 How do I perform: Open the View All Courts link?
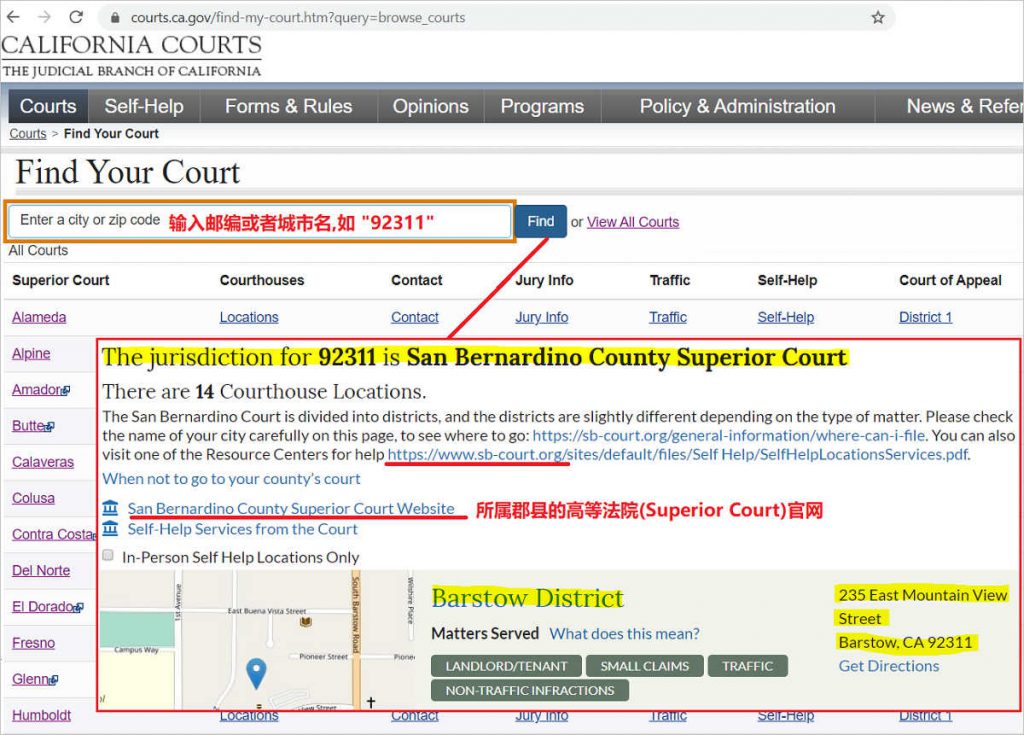tap(633, 222)
